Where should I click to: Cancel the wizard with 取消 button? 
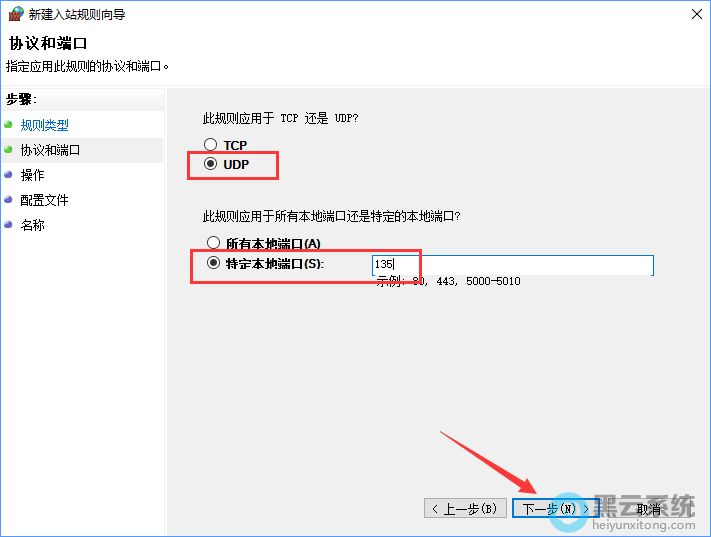point(648,509)
